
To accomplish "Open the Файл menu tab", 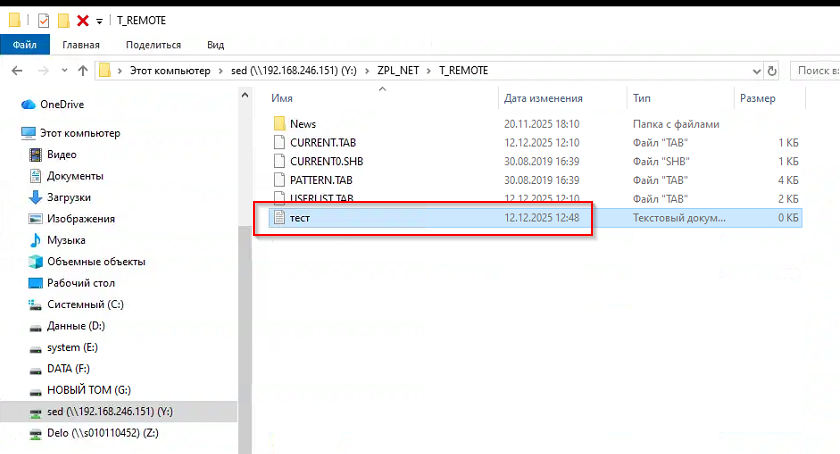I will coord(24,45).
